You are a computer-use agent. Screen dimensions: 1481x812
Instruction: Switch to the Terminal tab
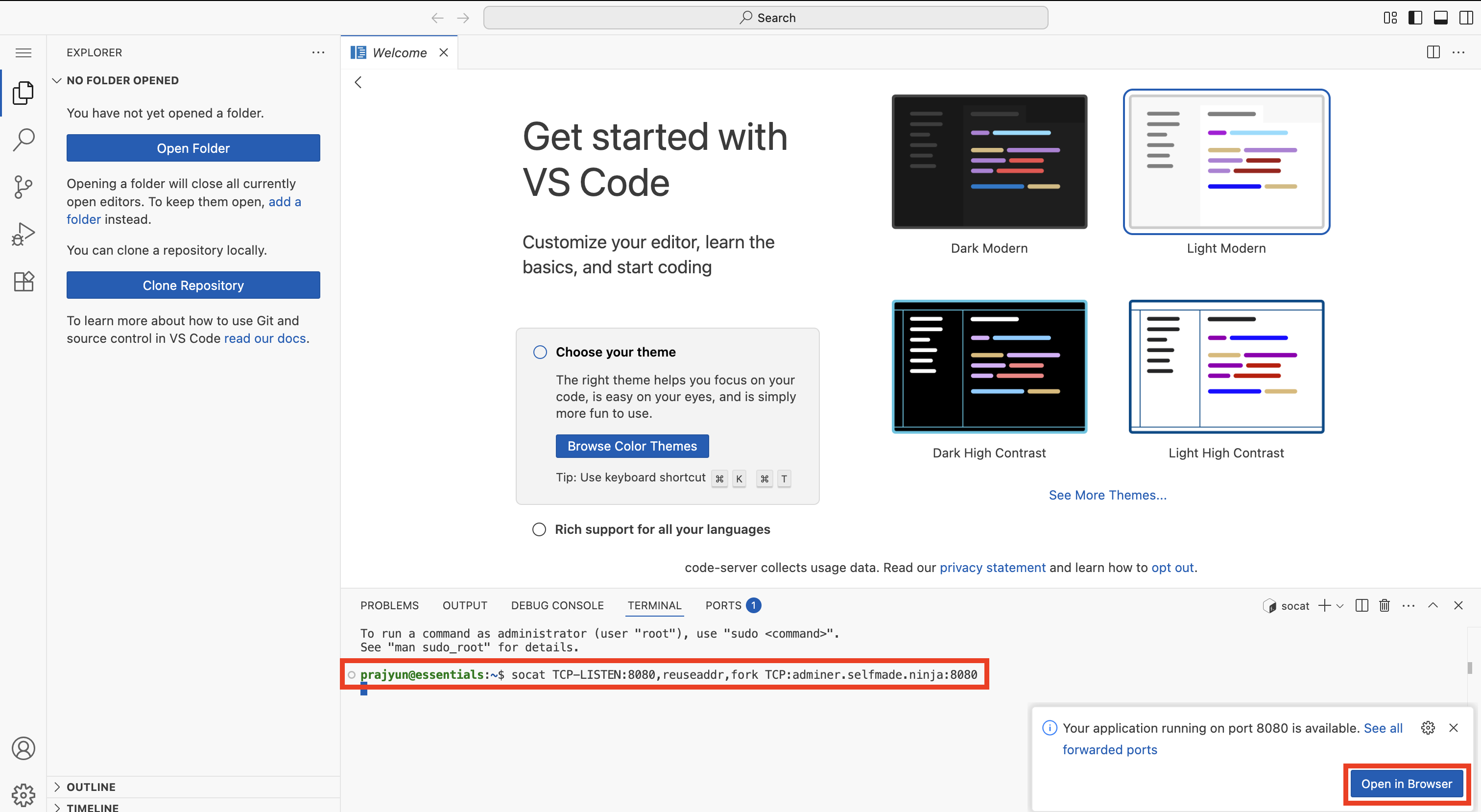(655, 605)
